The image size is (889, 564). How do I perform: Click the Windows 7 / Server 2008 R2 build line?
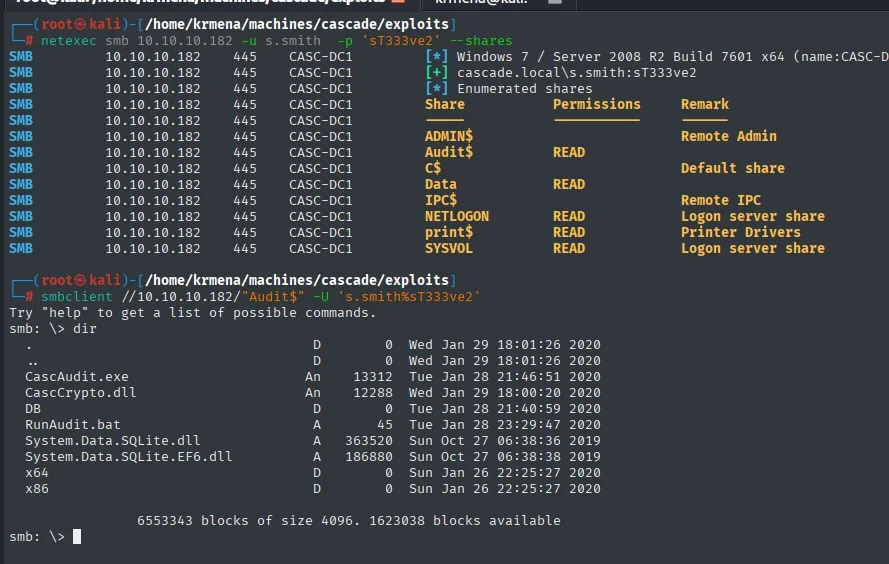coord(672,57)
